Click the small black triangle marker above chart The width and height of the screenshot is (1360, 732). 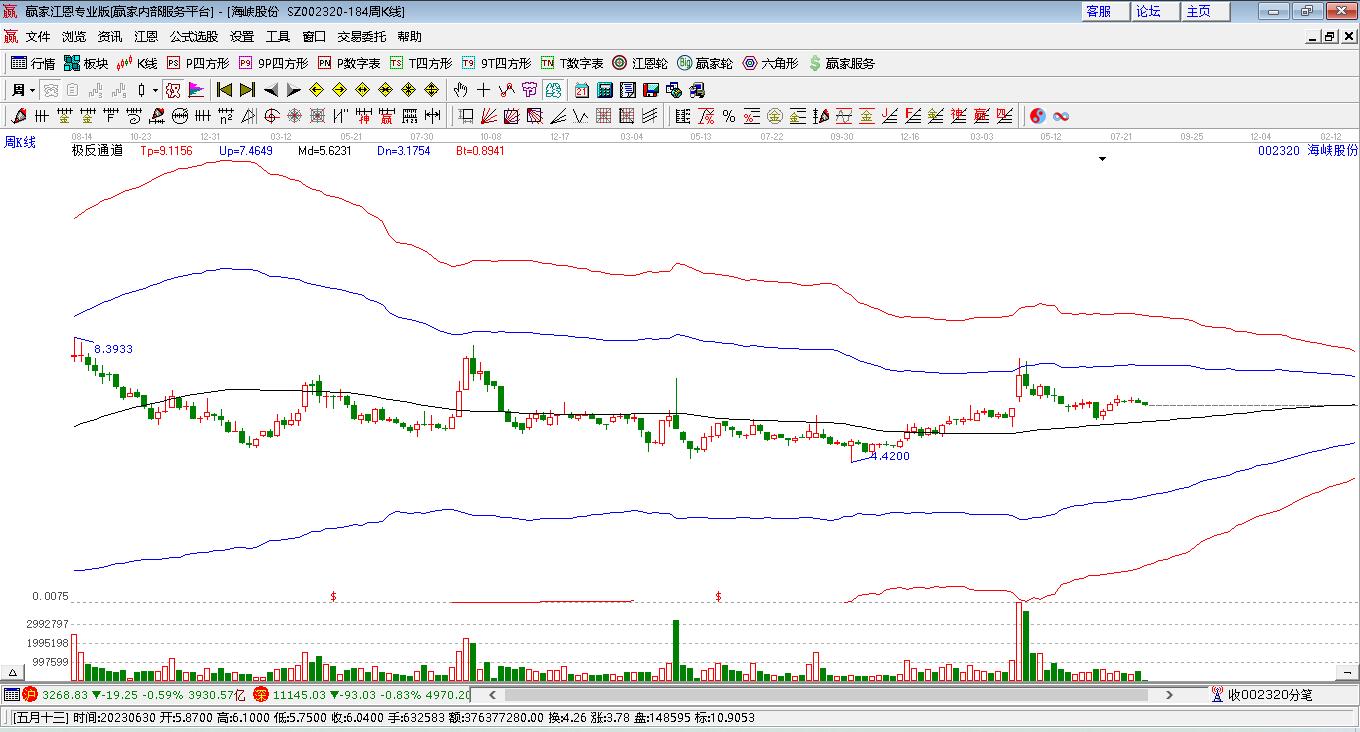pos(1102,159)
